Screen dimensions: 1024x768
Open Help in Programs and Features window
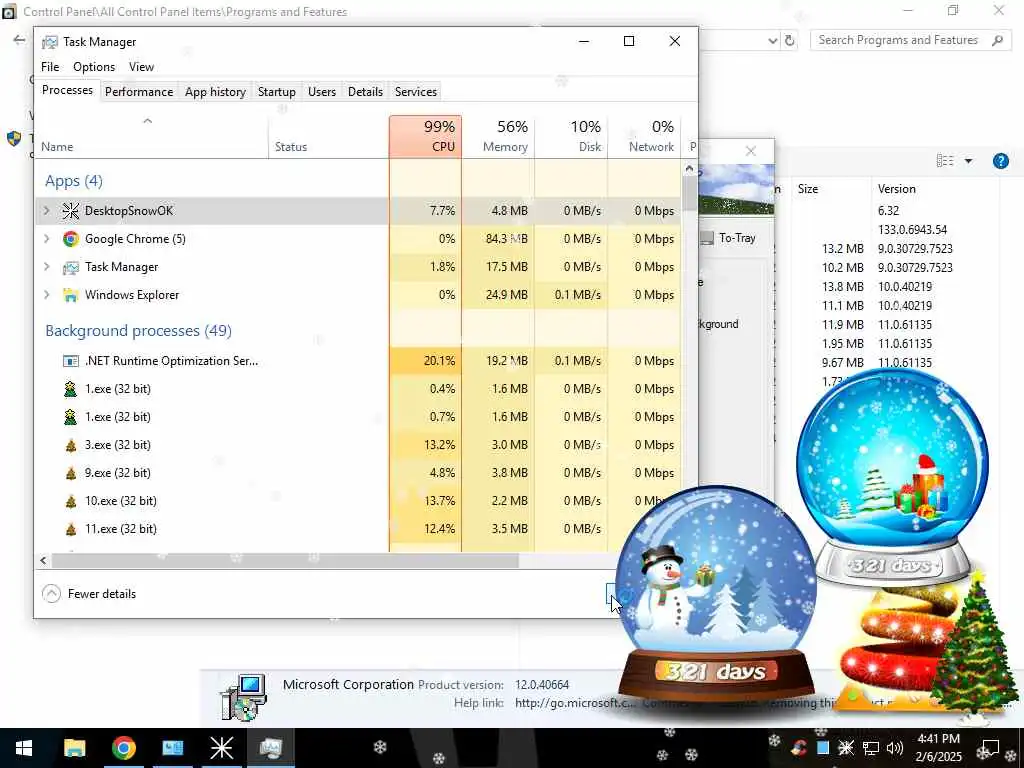pos(1000,161)
